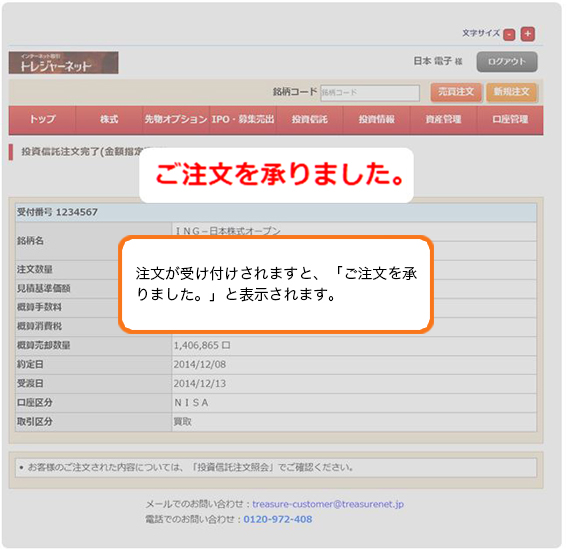This screenshot has height=550, width=567.
Task: Open the 先物オプション menu tab
Action: click(x=176, y=120)
